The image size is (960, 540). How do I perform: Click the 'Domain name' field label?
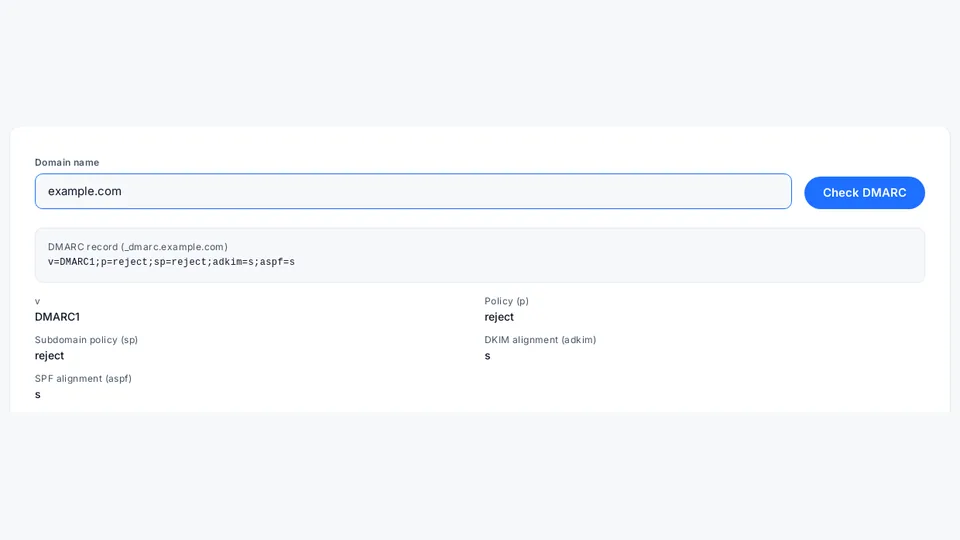67,162
